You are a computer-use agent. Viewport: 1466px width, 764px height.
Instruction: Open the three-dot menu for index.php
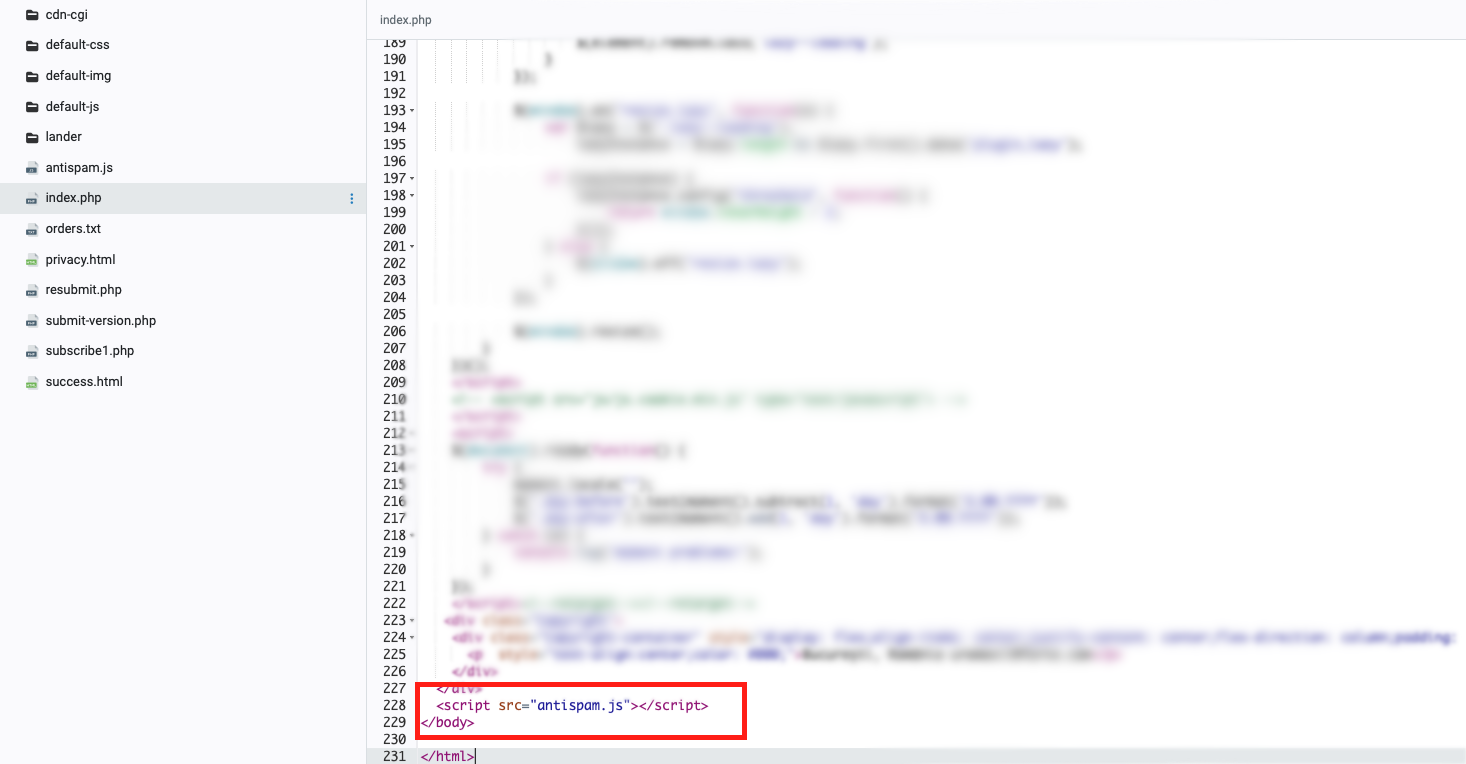[x=351, y=199]
